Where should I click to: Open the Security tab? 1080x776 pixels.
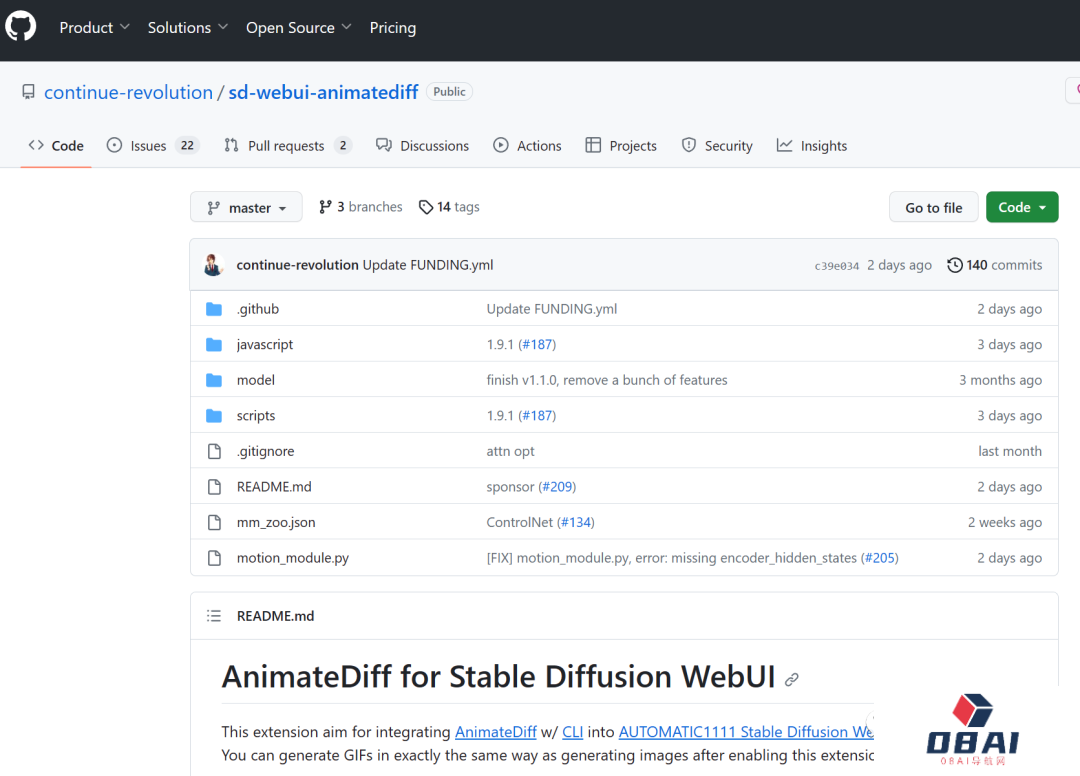click(x=717, y=146)
